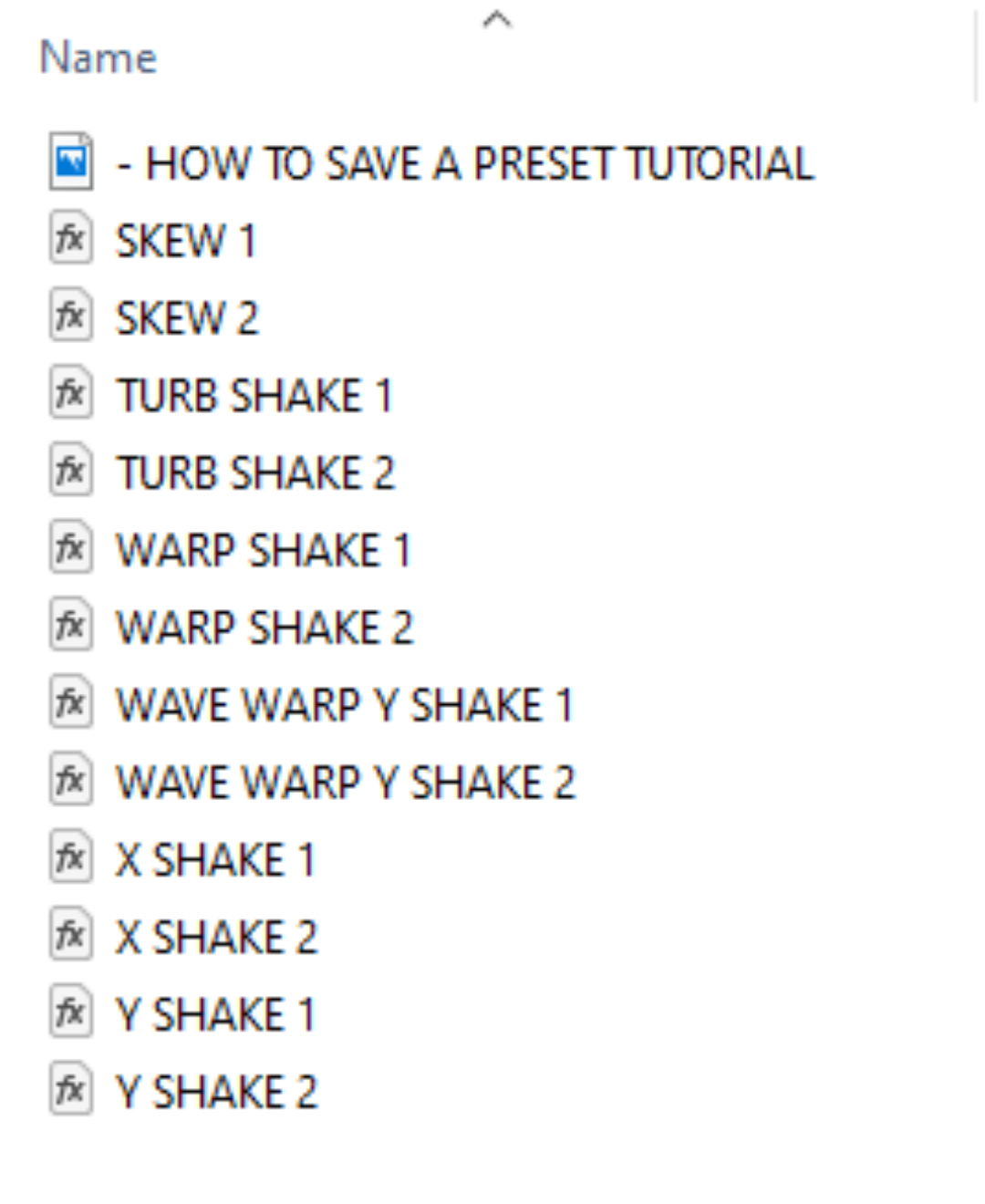Select the fx icon beside WARP SHAKE 2

(x=71, y=625)
